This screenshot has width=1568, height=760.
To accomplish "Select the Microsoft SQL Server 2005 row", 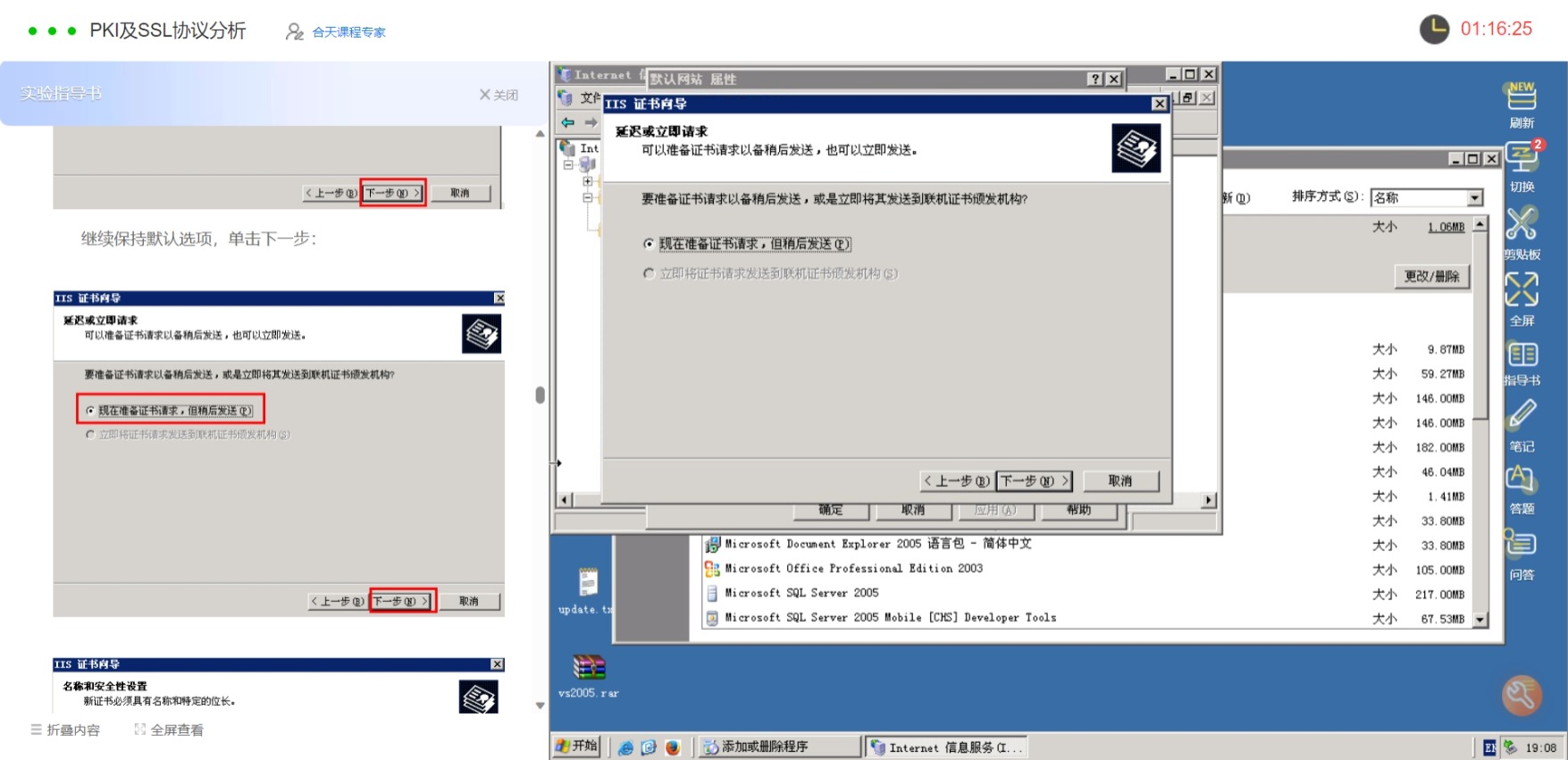I will point(1086,593).
